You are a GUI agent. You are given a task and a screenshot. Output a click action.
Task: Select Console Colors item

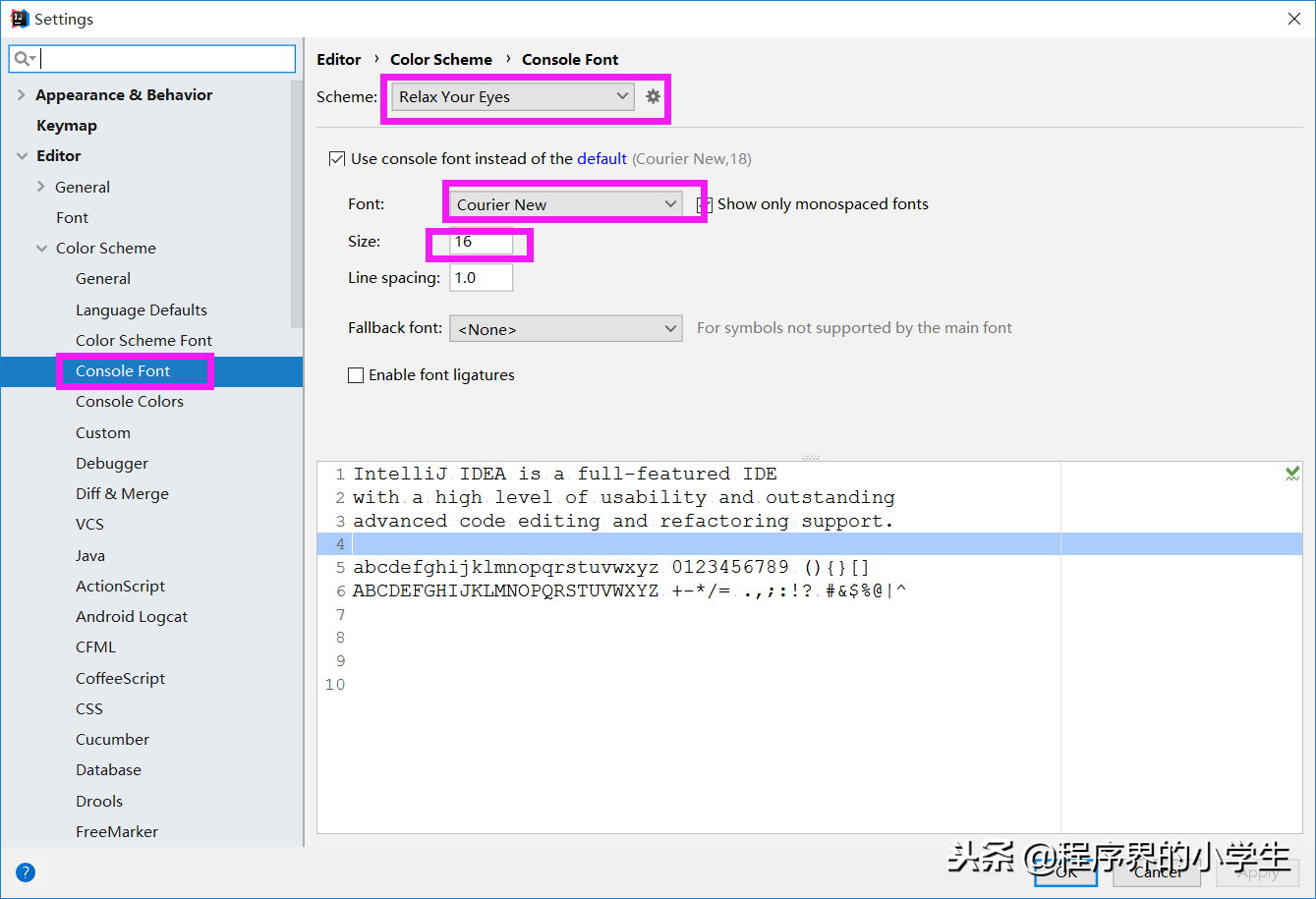pos(130,402)
